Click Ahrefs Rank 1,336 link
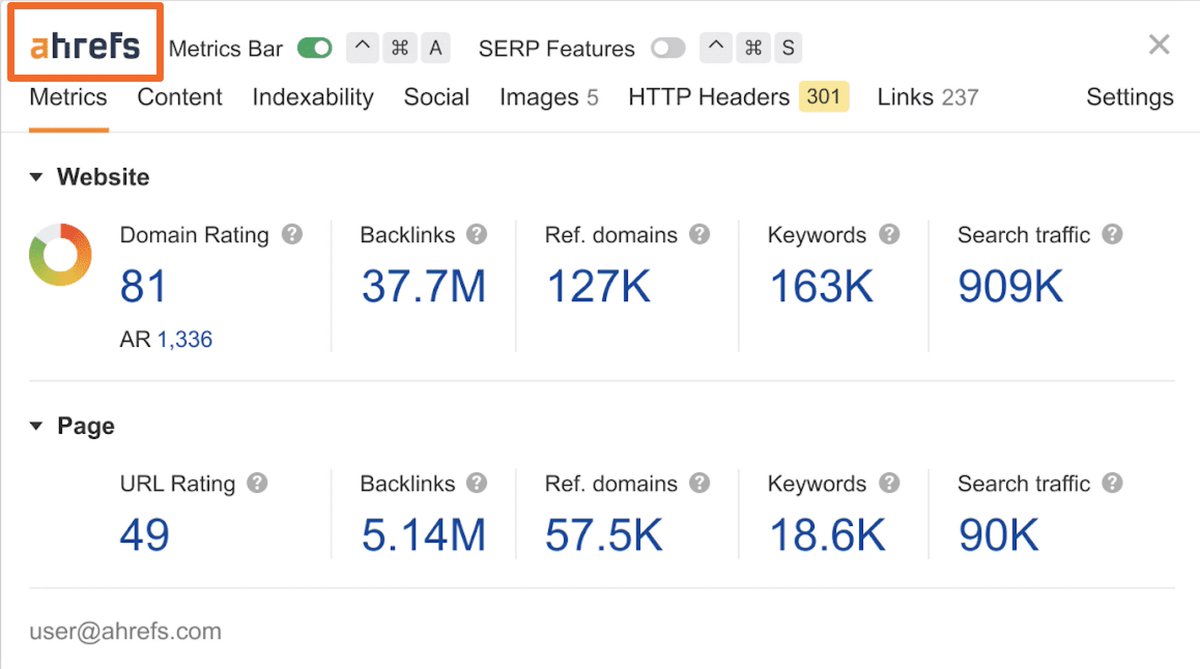Image resolution: width=1200 pixels, height=669 pixels. 185,339
